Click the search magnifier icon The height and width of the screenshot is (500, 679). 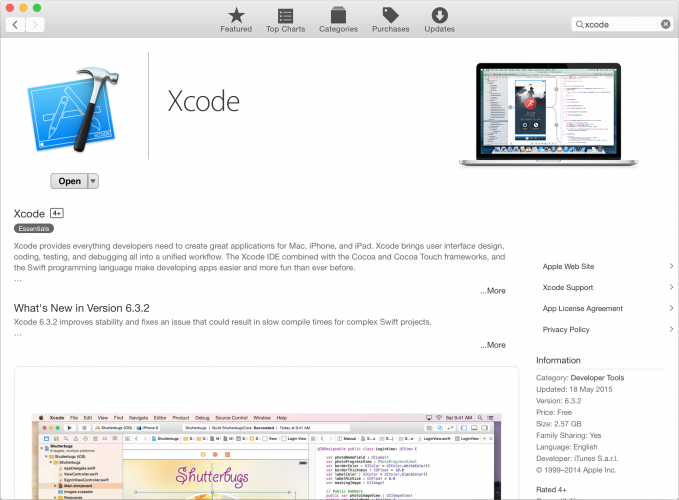579,24
